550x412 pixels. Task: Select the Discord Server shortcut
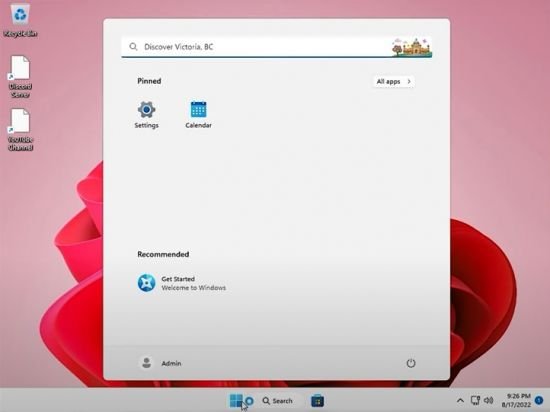(x=20, y=76)
